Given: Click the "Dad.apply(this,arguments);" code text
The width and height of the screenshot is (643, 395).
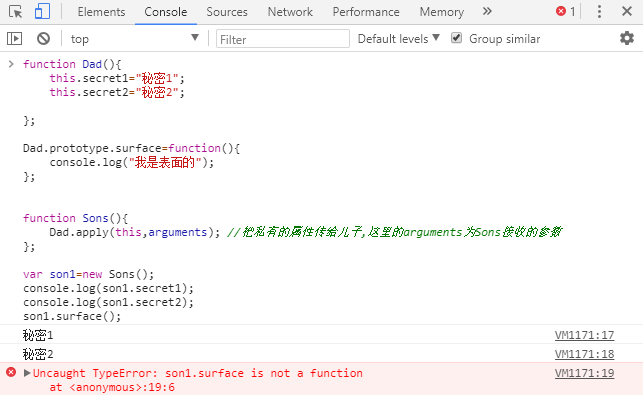Looking at the screenshot, I should click(x=135, y=232).
